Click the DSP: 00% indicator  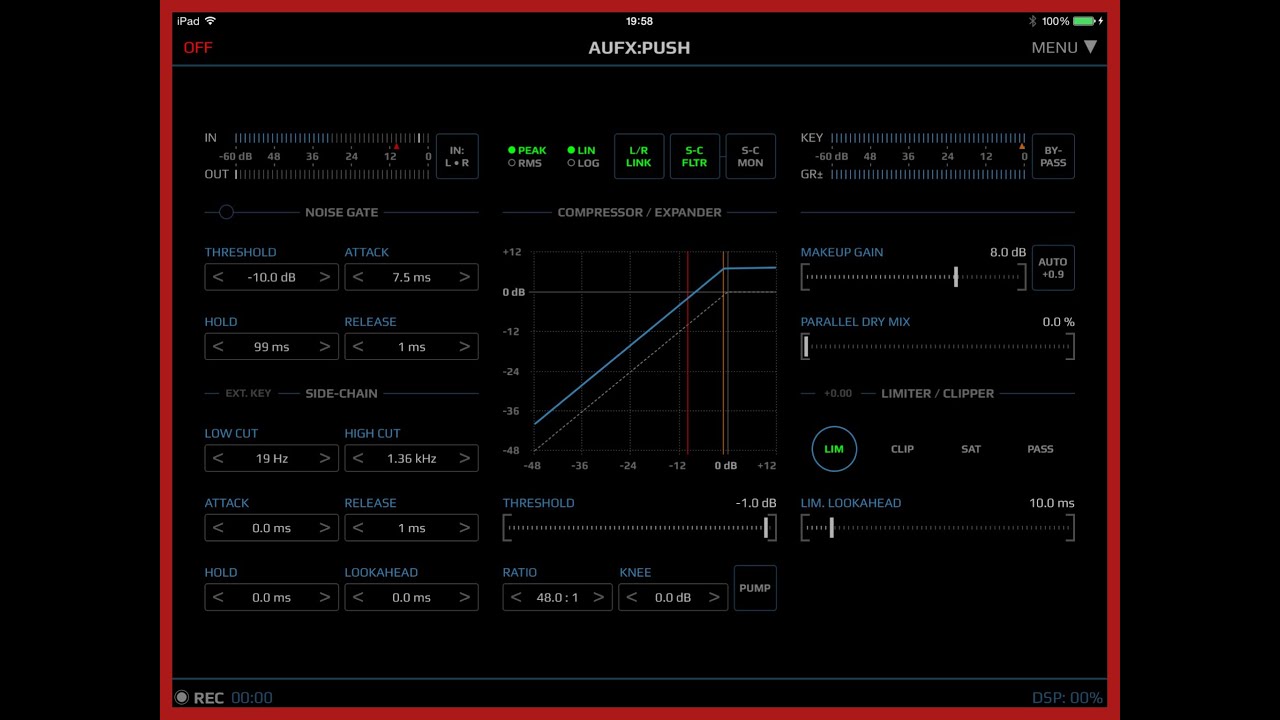click(1067, 698)
